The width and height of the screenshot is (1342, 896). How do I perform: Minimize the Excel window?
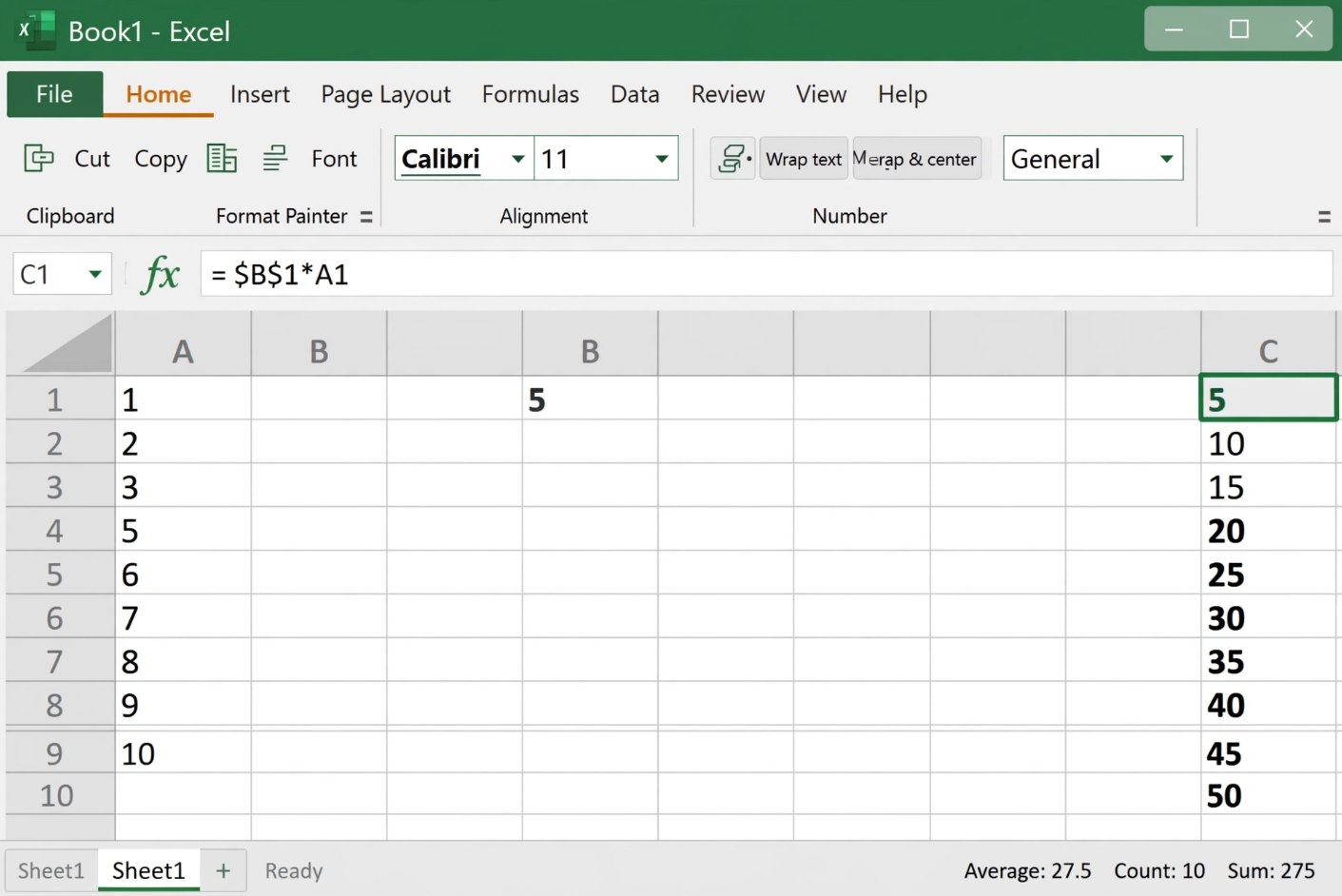(1175, 29)
